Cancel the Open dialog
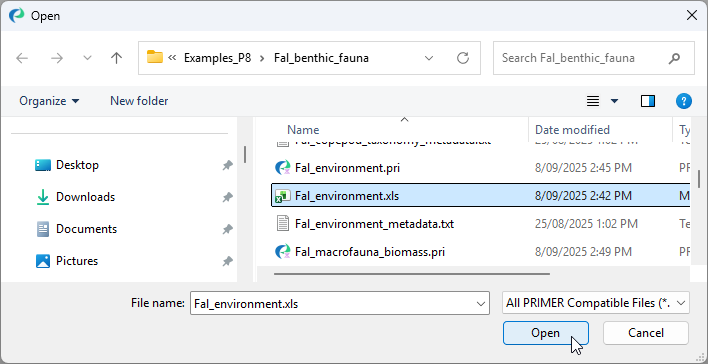 coord(646,333)
